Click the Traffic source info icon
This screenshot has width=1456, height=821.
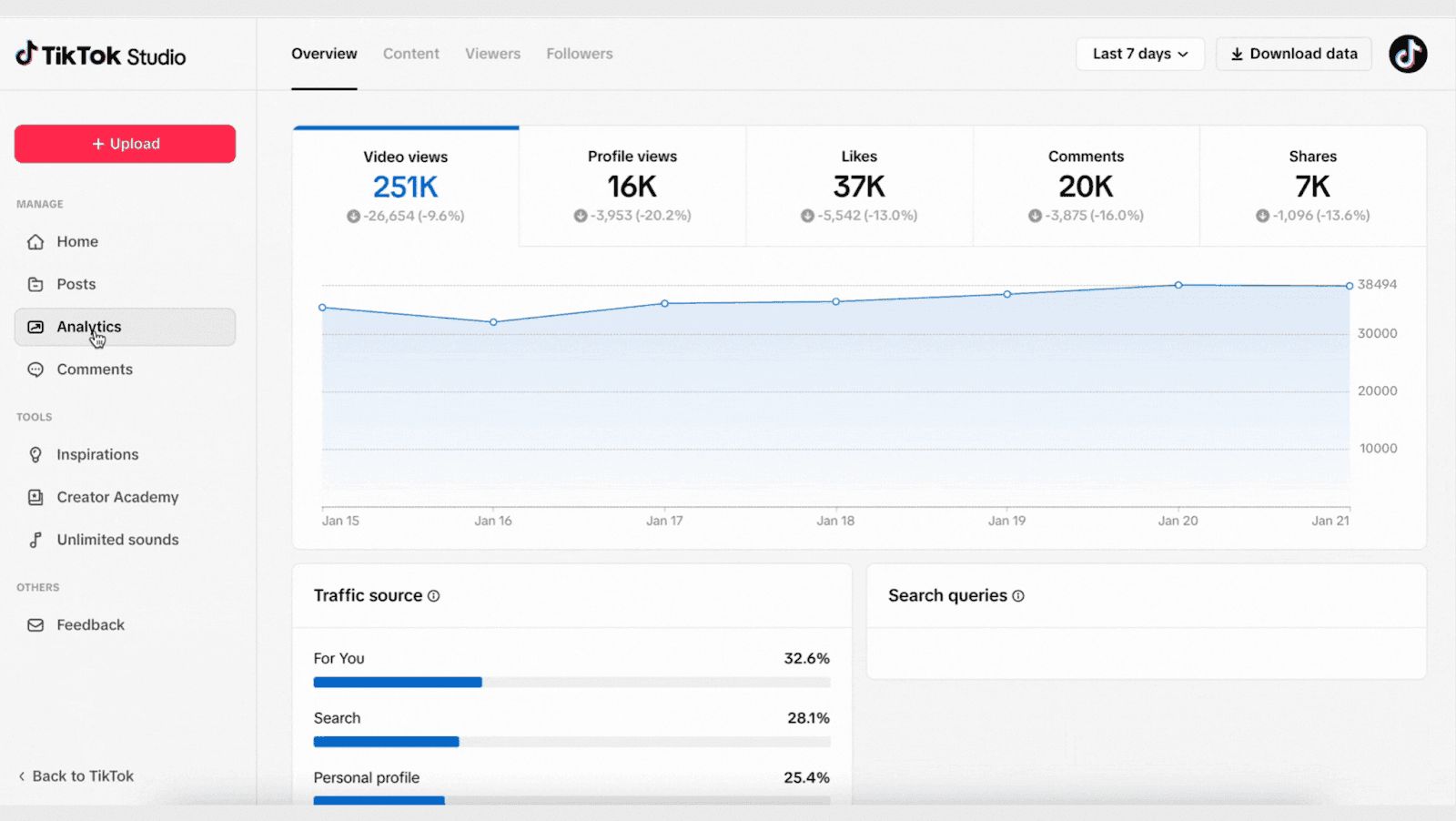click(434, 596)
